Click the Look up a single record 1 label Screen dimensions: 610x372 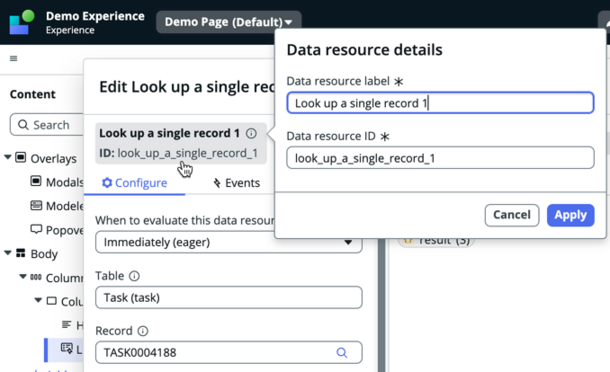[169, 133]
